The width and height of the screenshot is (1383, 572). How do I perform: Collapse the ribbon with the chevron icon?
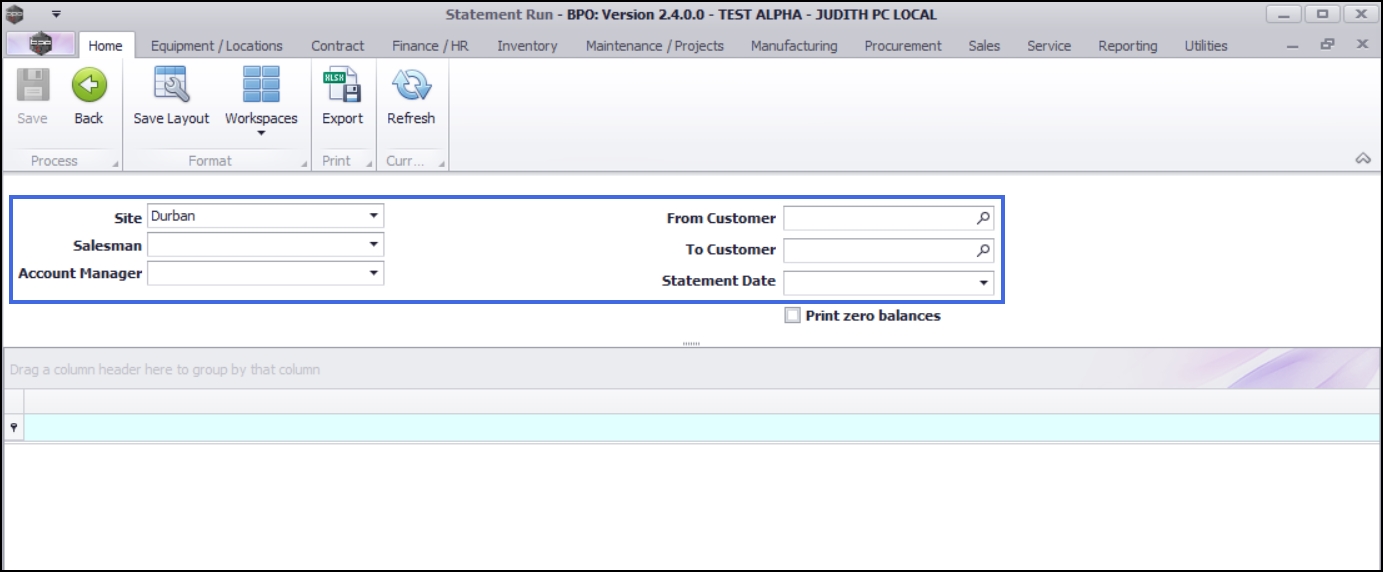click(x=1362, y=159)
